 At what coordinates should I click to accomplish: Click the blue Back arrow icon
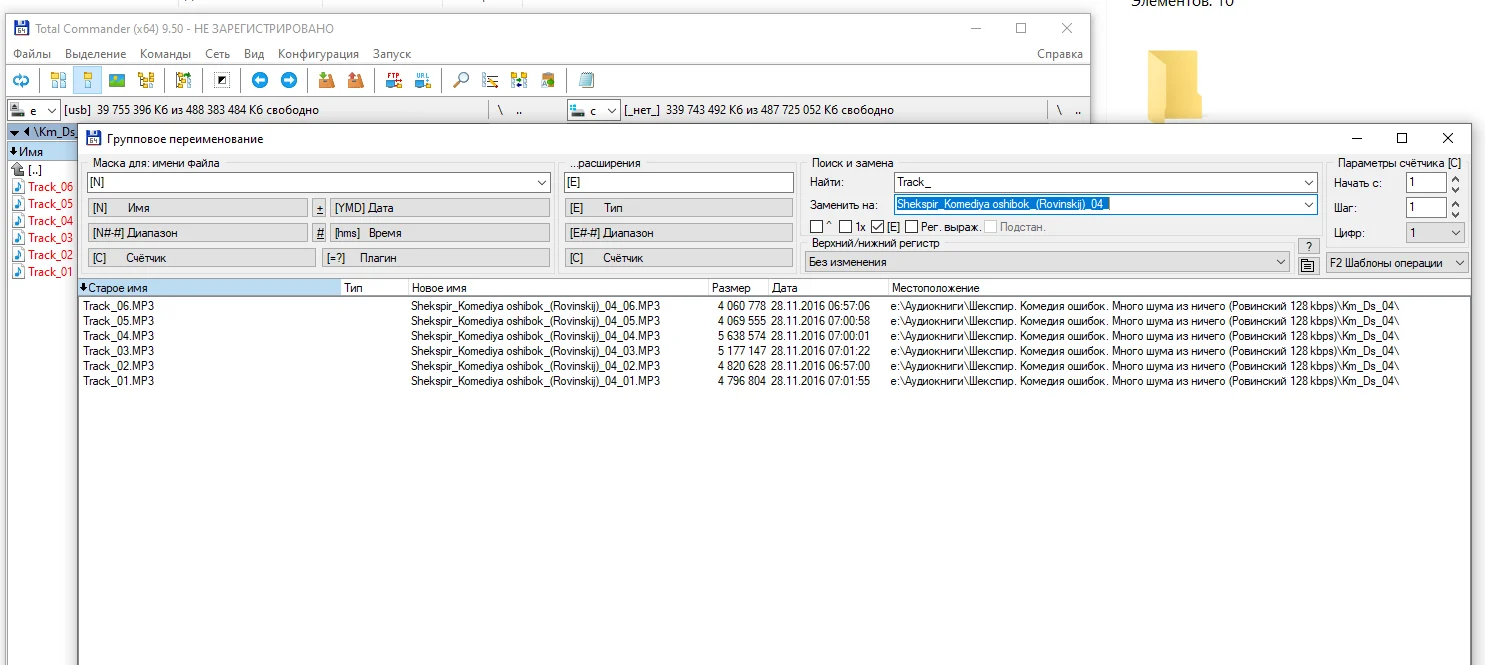(260, 80)
